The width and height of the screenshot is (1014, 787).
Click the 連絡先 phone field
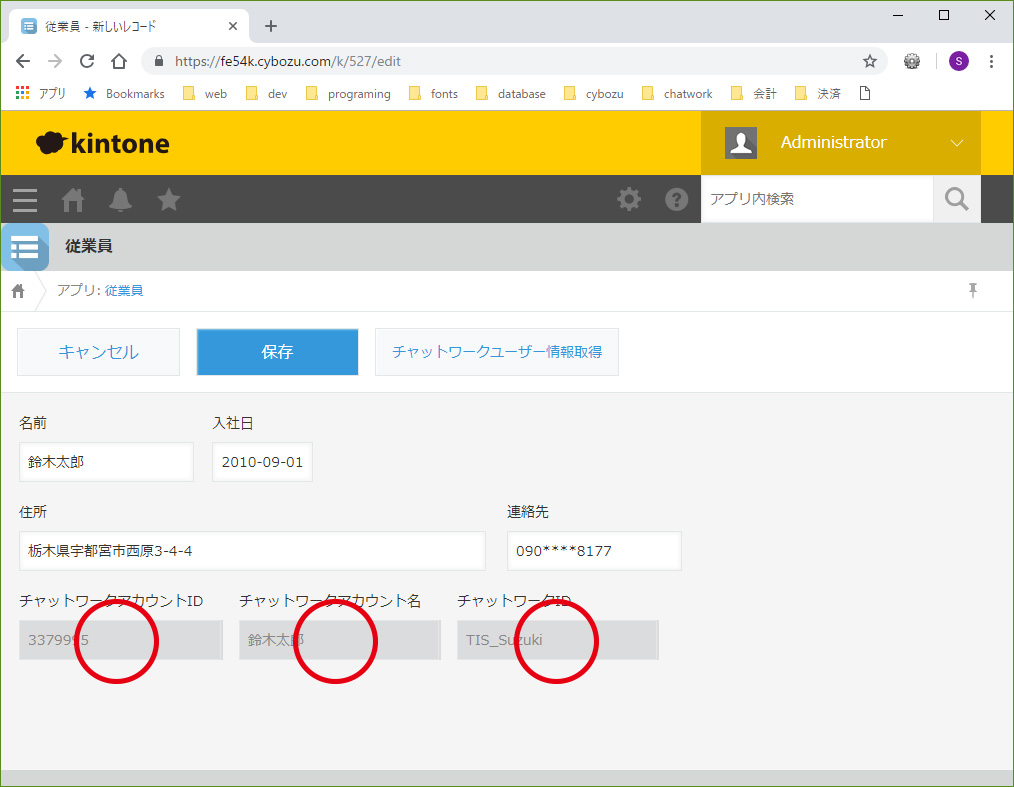(x=594, y=551)
